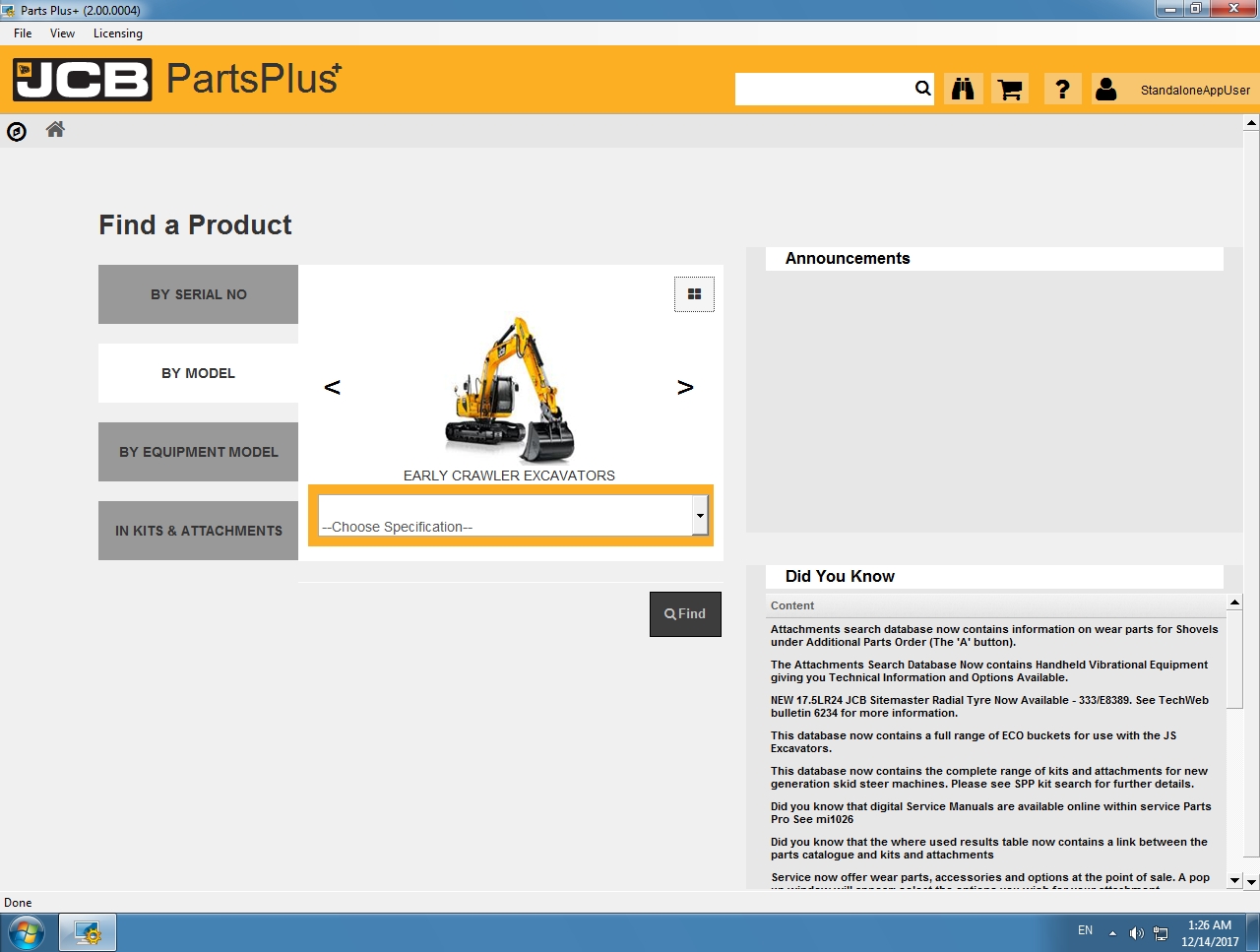The image size is (1260, 952).
Task: Click the main page scrollbar up arrow
Action: tap(1251, 124)
